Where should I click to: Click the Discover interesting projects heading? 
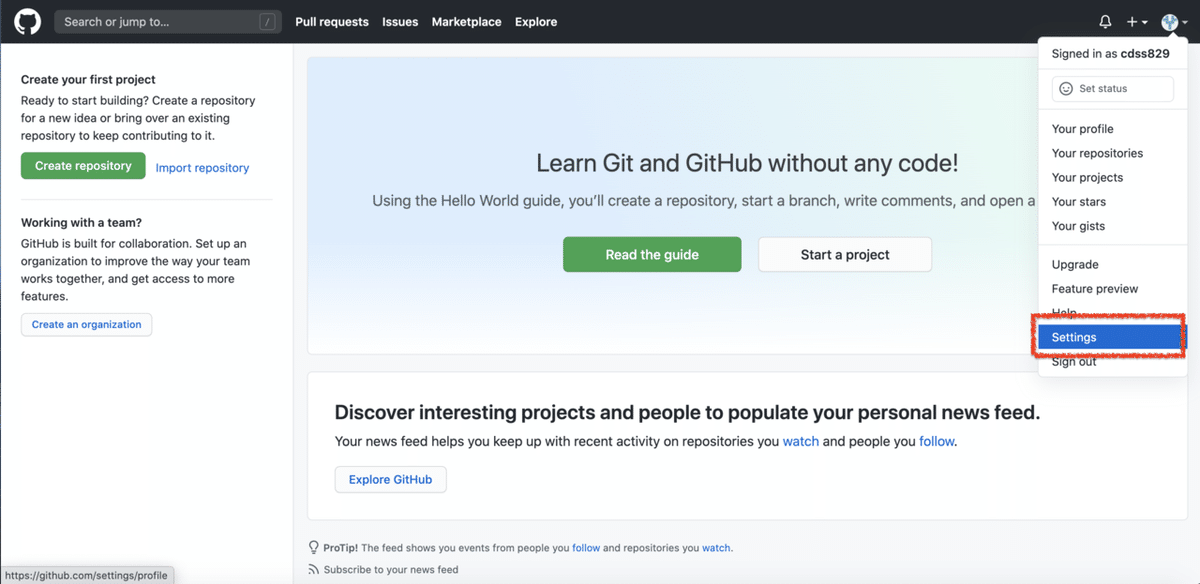(687, 412)
